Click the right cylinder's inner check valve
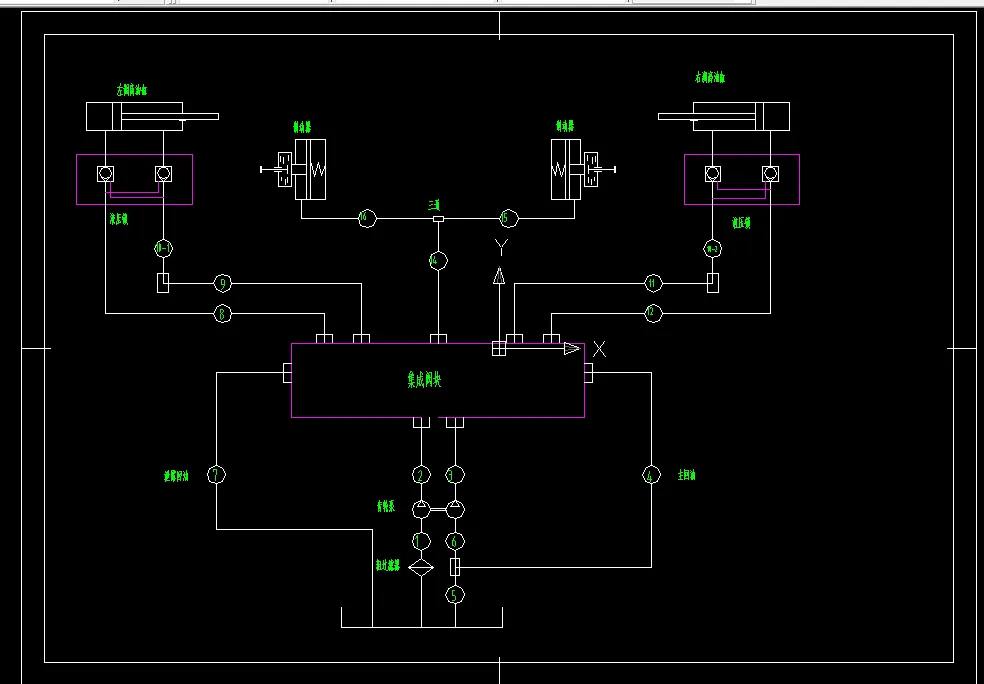The height and width of the screenshot is (684, 984). (712, 174)
